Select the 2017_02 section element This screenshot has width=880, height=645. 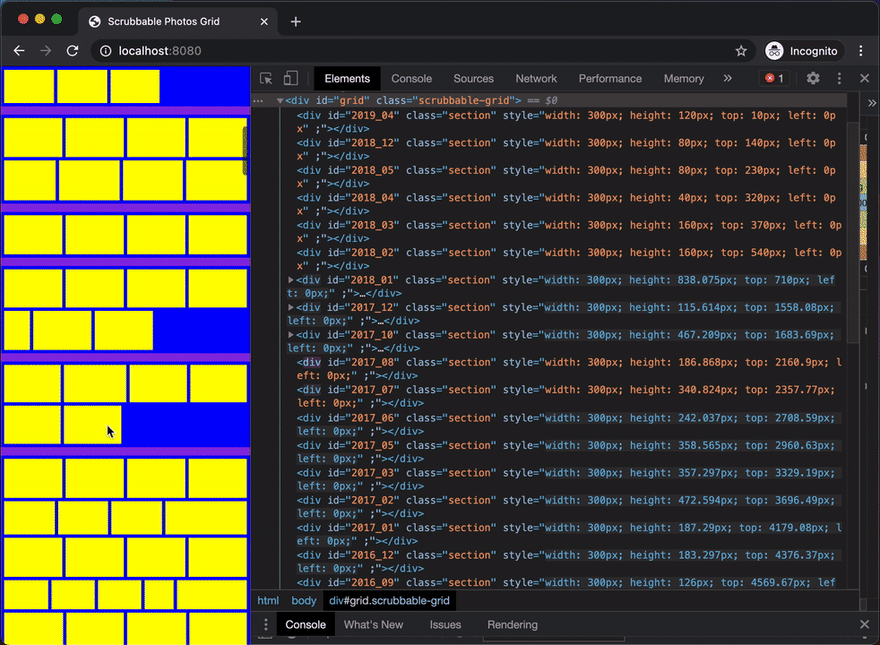tap(566, 507)
